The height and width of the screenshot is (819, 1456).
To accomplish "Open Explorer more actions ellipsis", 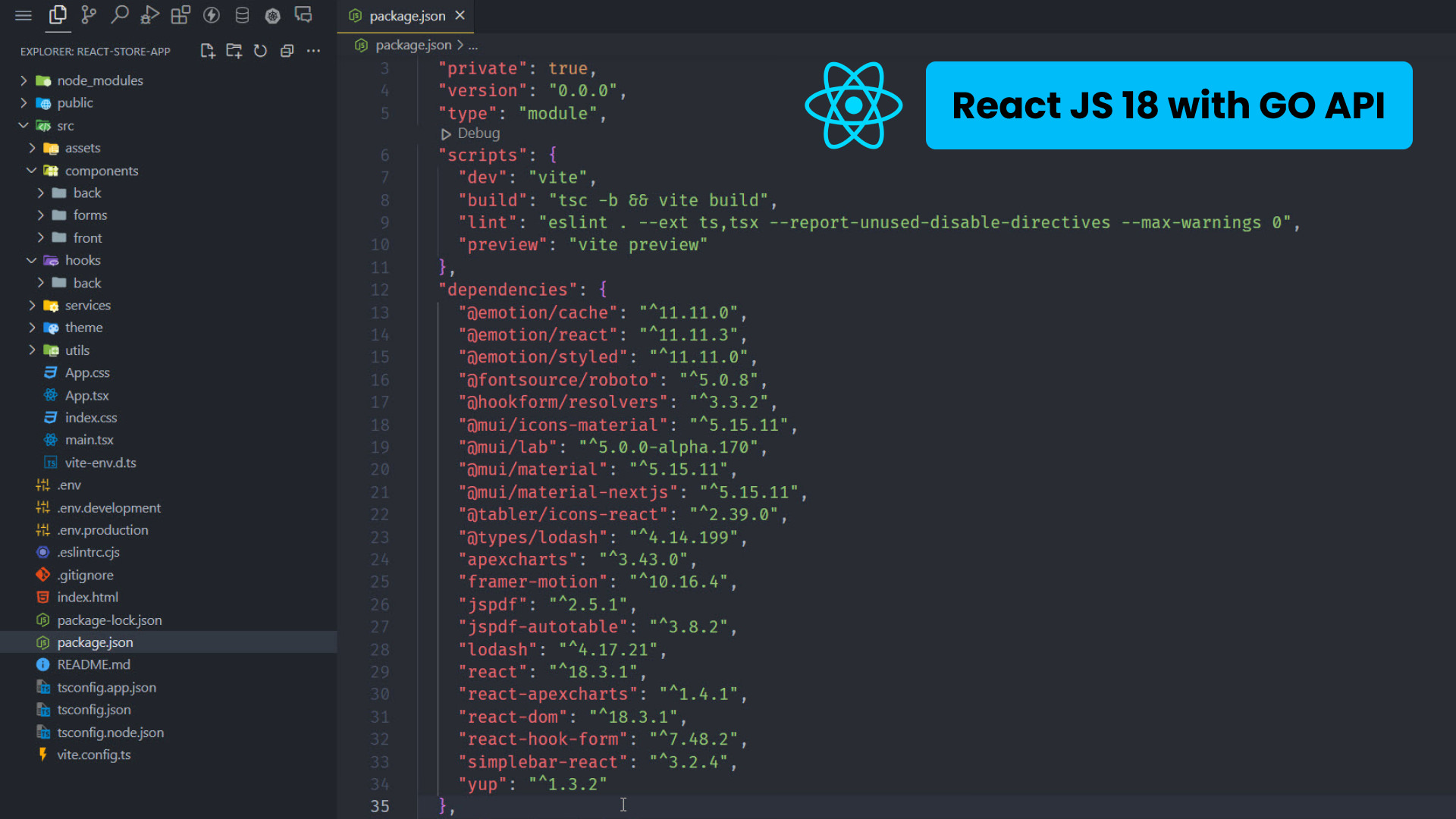I will point(313,51).
